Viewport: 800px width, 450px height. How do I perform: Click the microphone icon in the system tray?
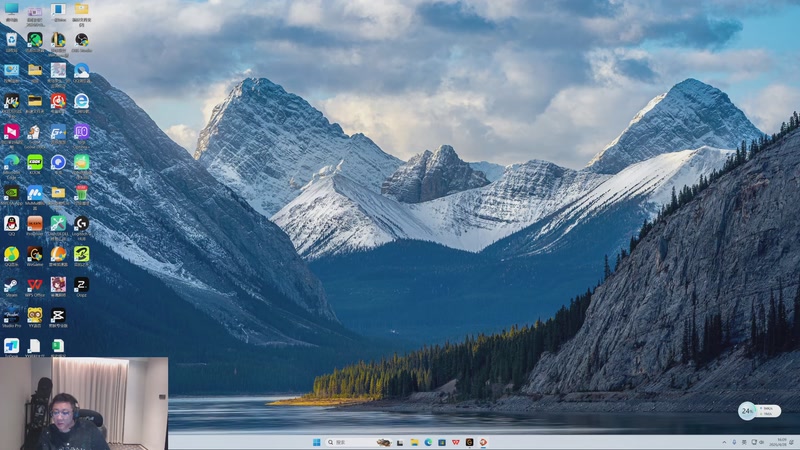click(x=734, y=442)
